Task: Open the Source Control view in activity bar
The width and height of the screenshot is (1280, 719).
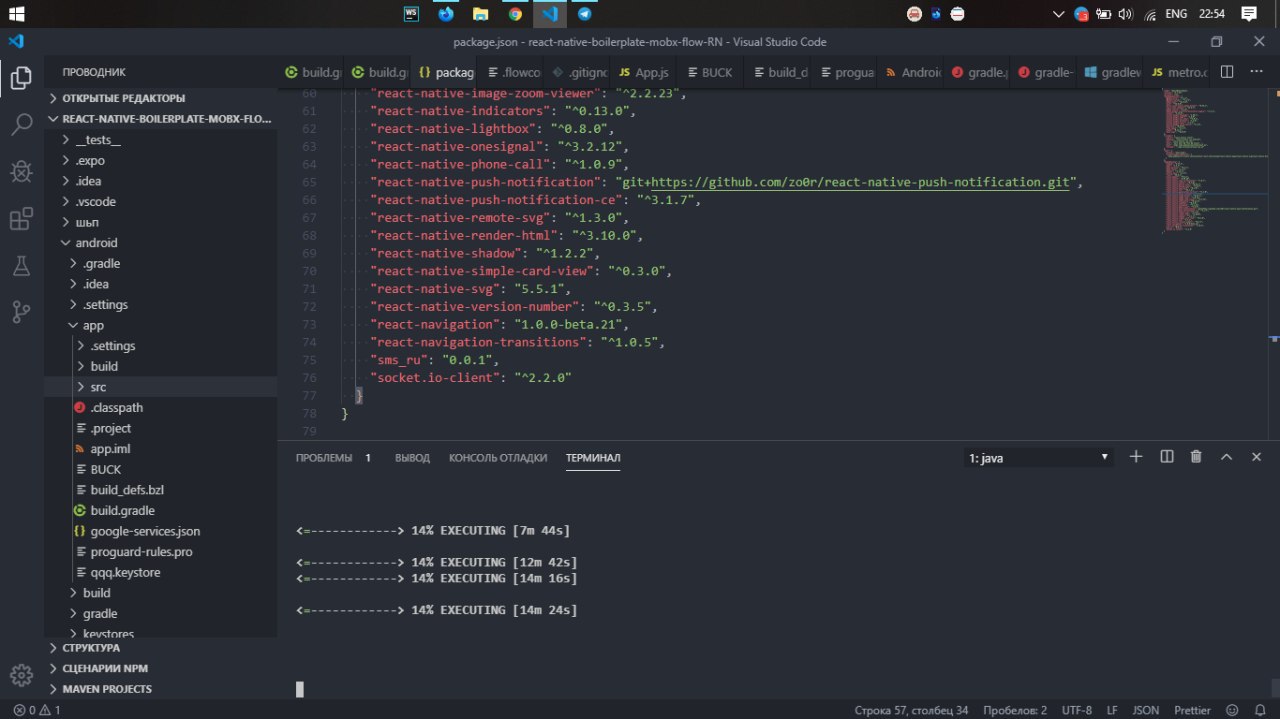Action: (20, 313)
